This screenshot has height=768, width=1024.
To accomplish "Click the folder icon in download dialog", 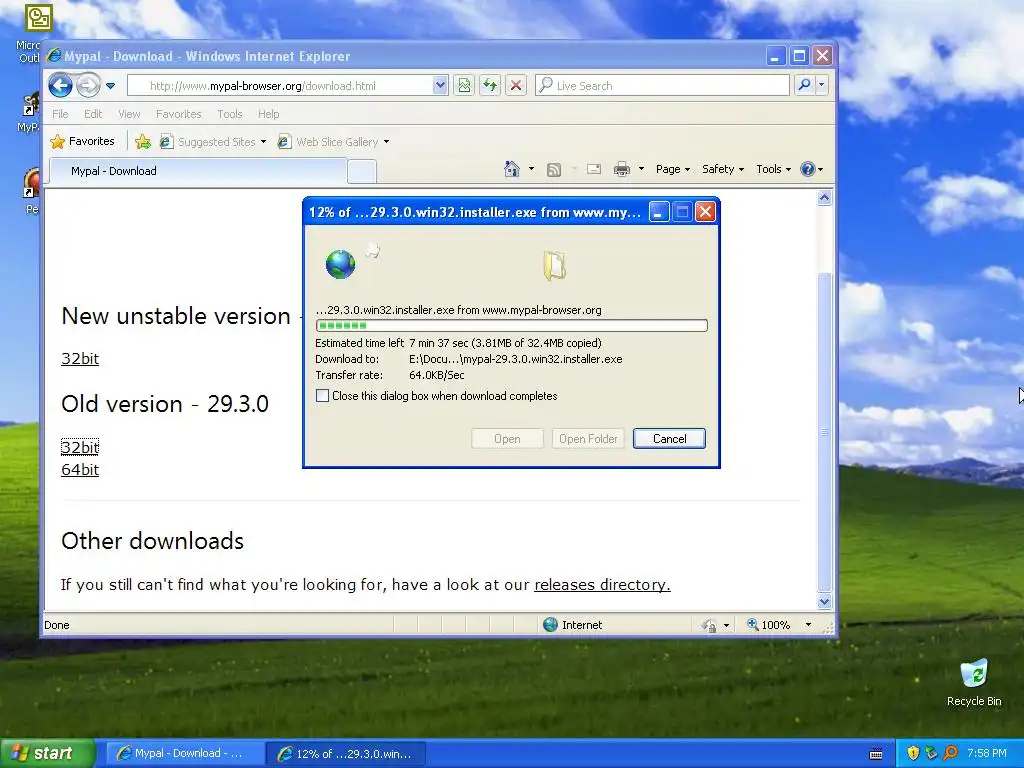I will click(554, 266).
